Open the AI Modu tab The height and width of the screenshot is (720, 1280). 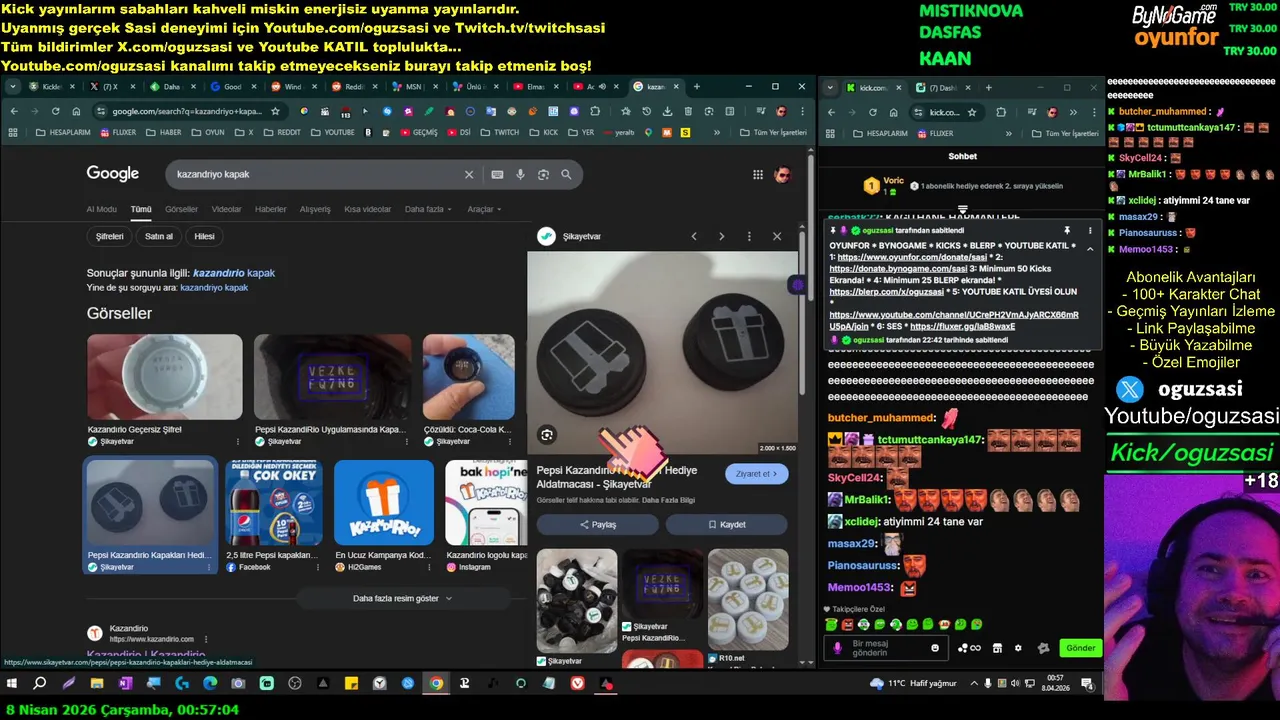point(101,209)
